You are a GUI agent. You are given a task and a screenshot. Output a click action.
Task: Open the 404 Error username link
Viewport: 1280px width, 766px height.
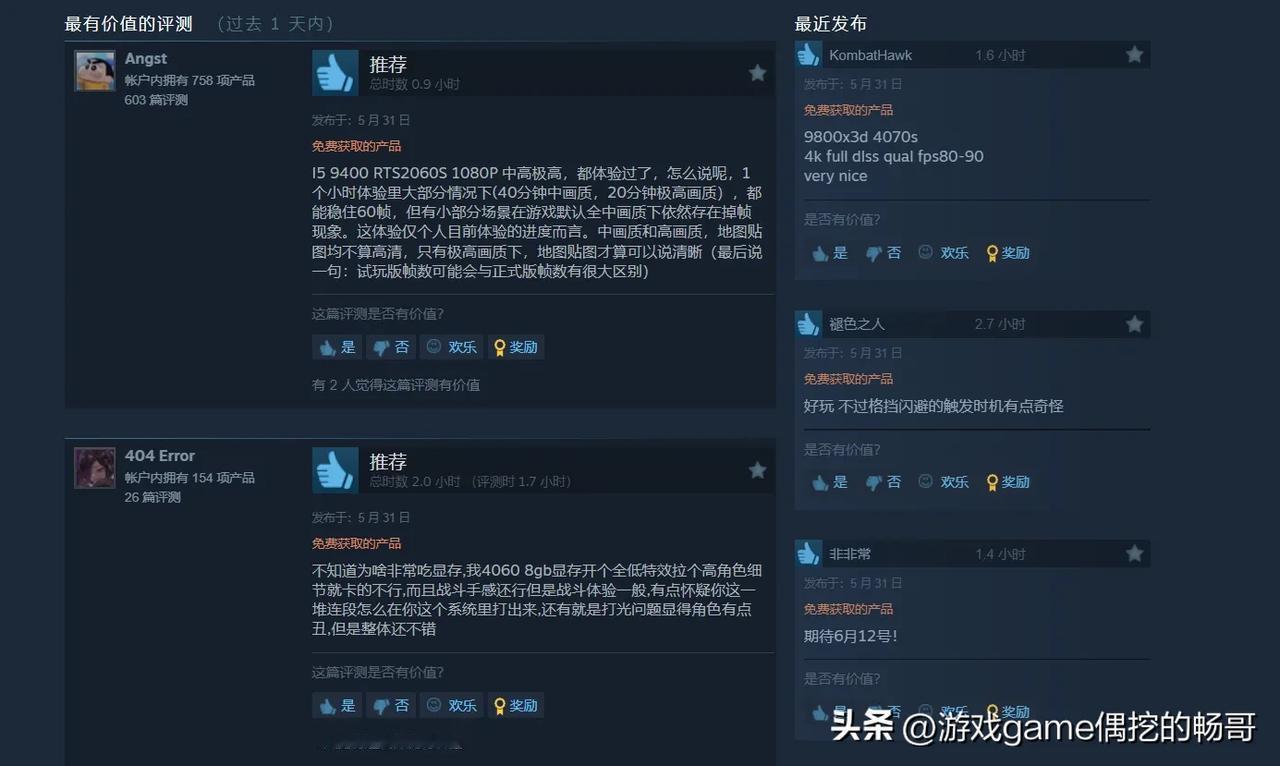160,456
